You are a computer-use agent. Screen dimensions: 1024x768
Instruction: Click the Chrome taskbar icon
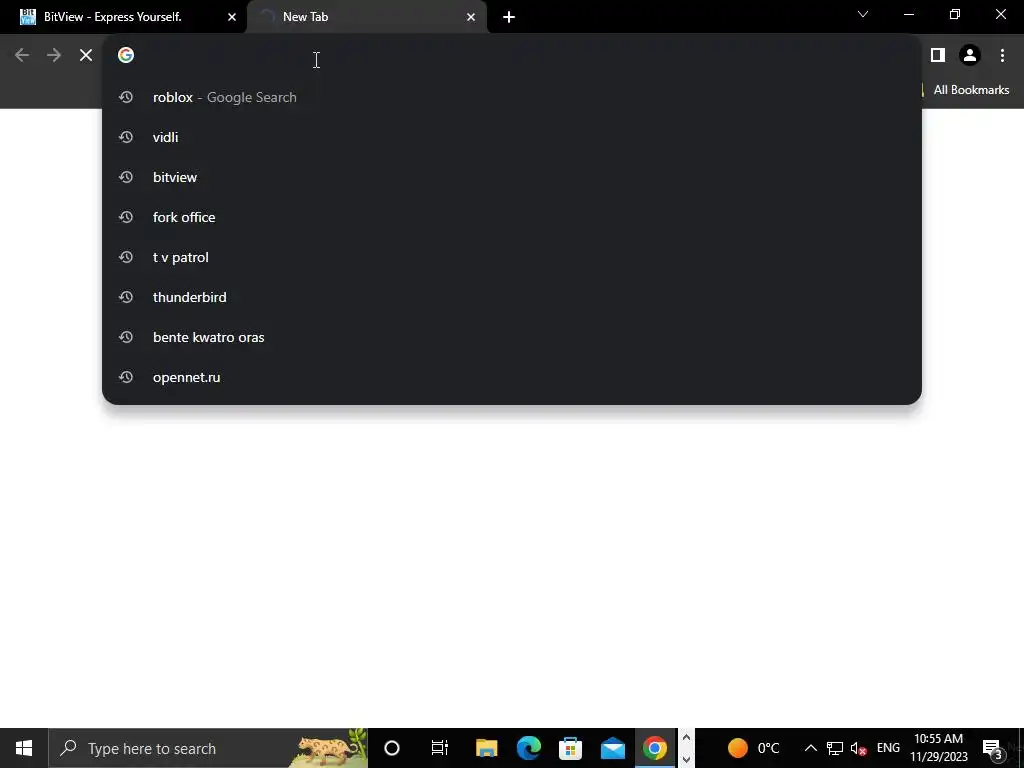point(654,748)
